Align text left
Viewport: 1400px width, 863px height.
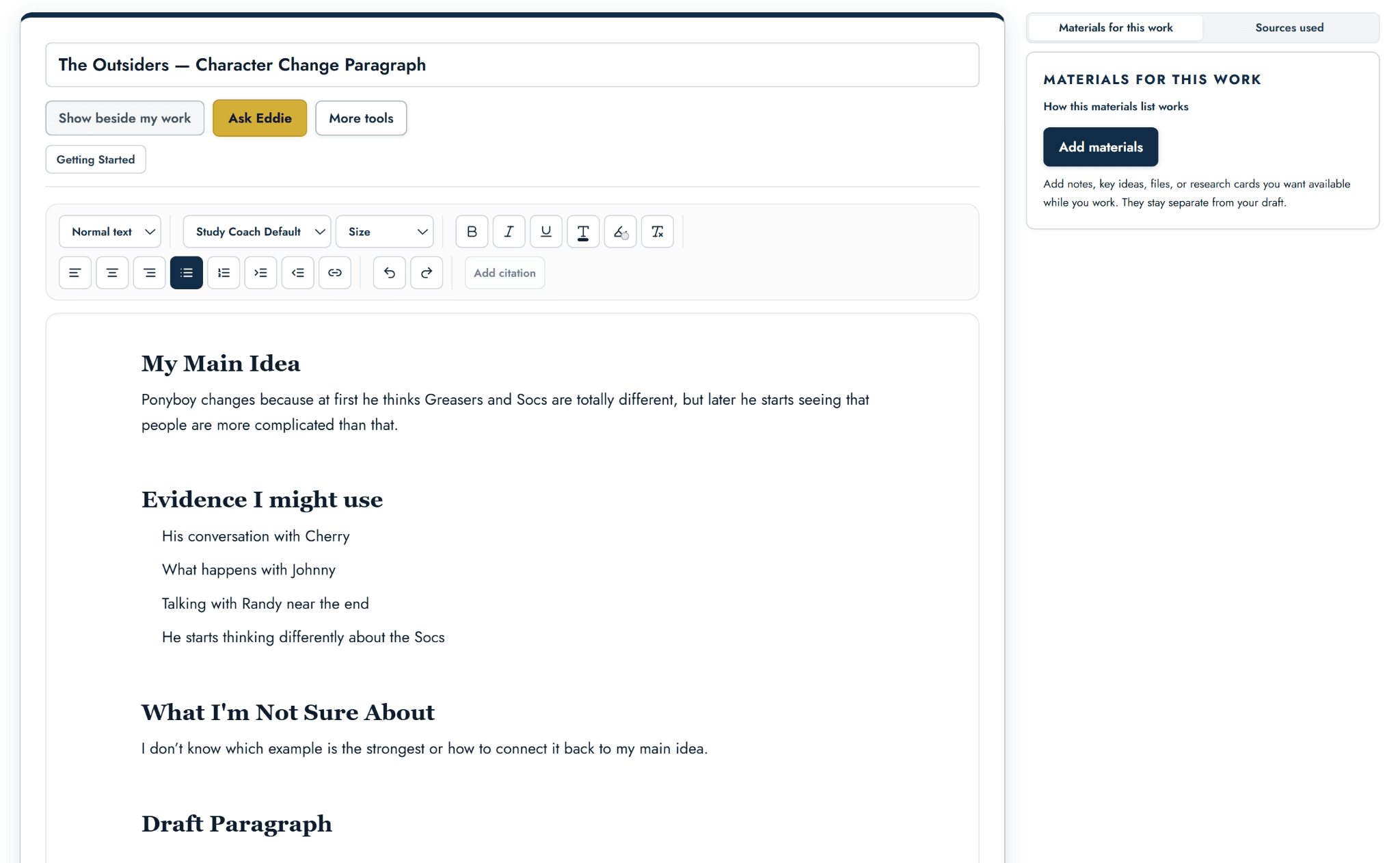coord(75,273)
